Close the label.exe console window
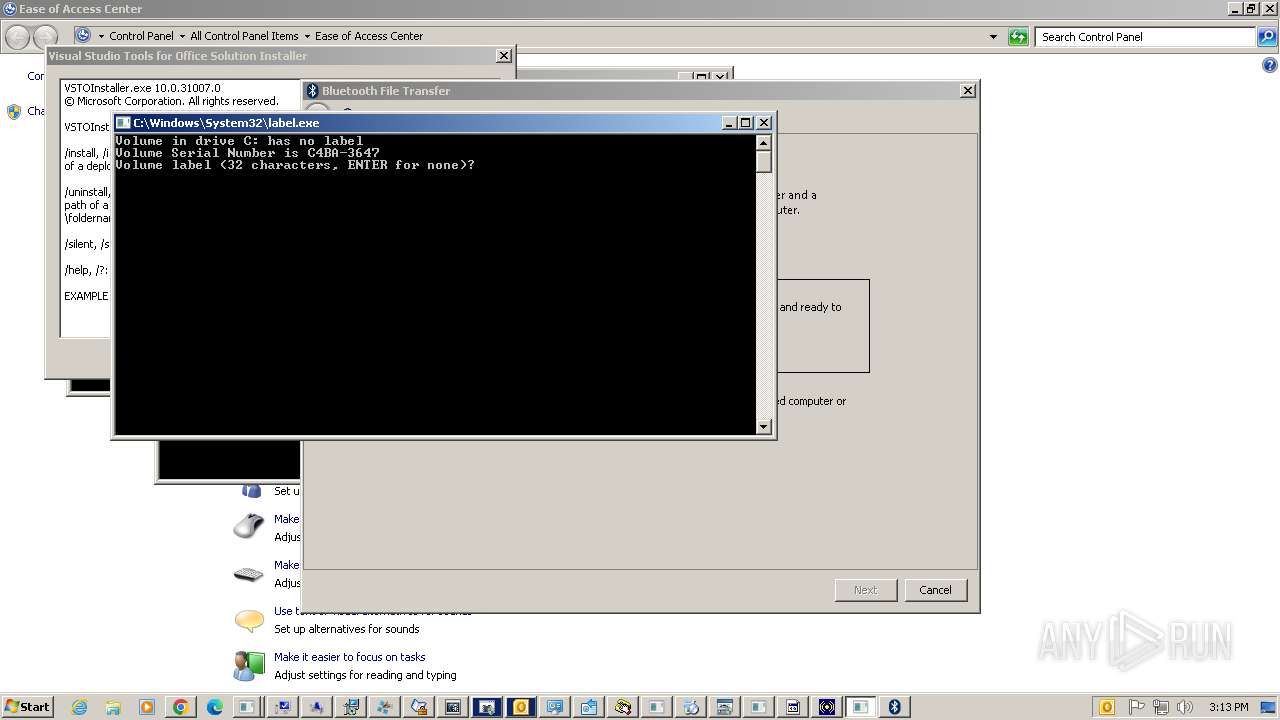The image size is (1280, 720). (x=764, y=123)
